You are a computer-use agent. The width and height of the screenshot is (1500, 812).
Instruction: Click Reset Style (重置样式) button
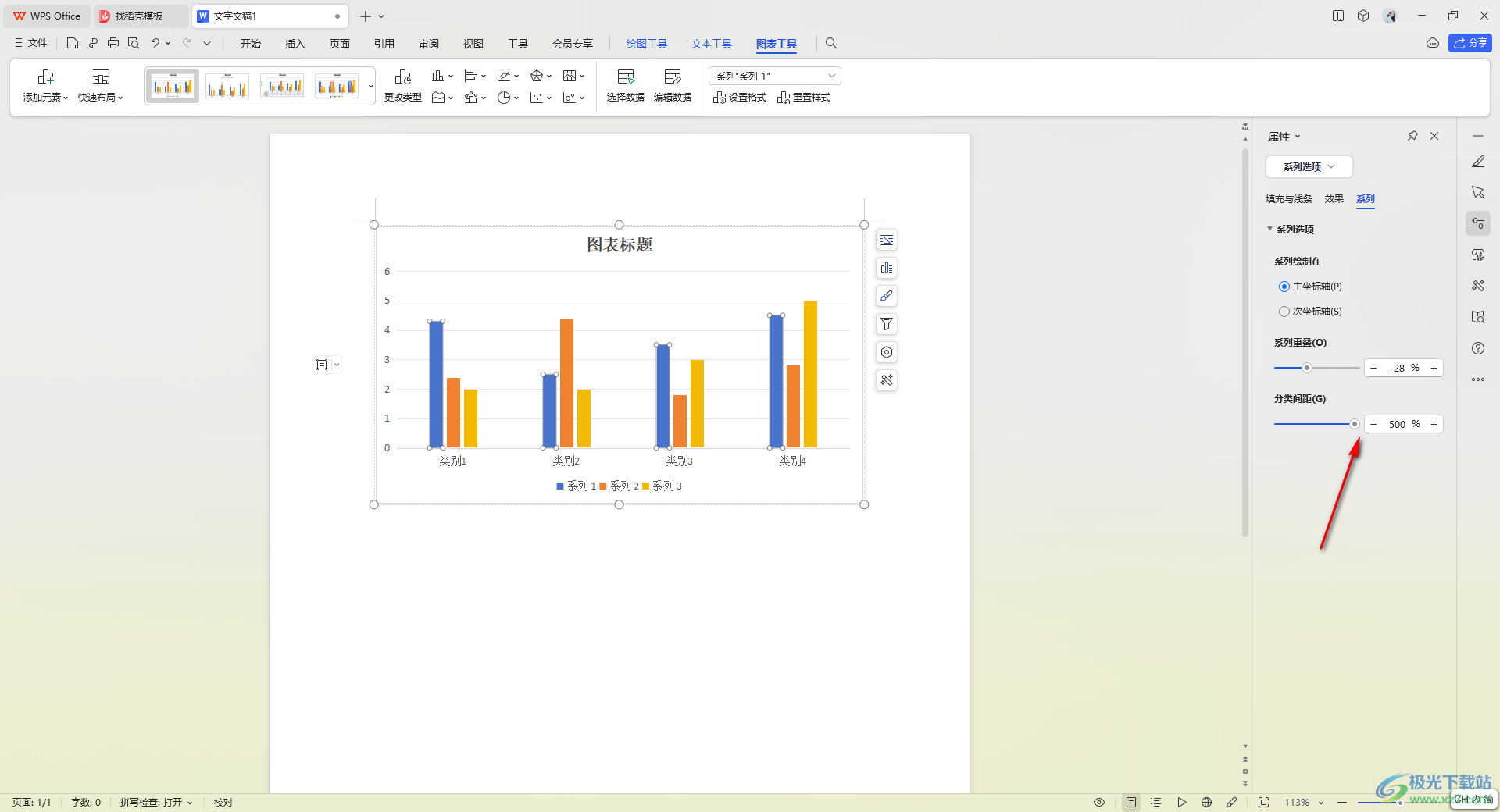804,98
